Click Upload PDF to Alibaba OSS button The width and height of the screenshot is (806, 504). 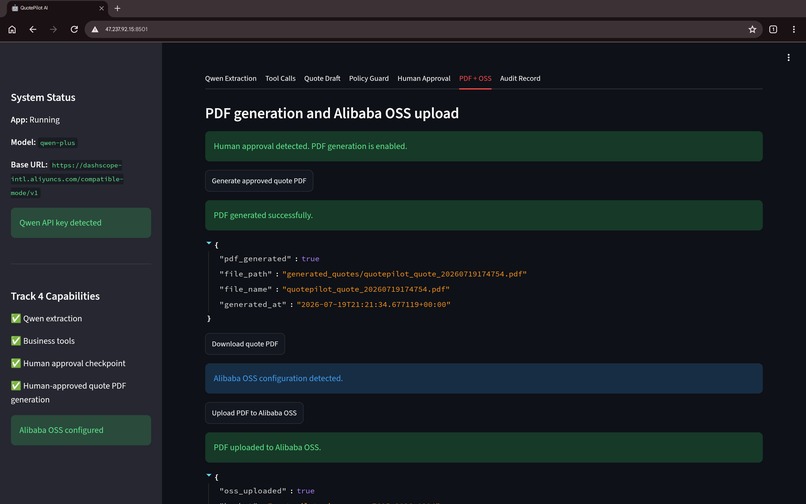[x=254, y=413]
